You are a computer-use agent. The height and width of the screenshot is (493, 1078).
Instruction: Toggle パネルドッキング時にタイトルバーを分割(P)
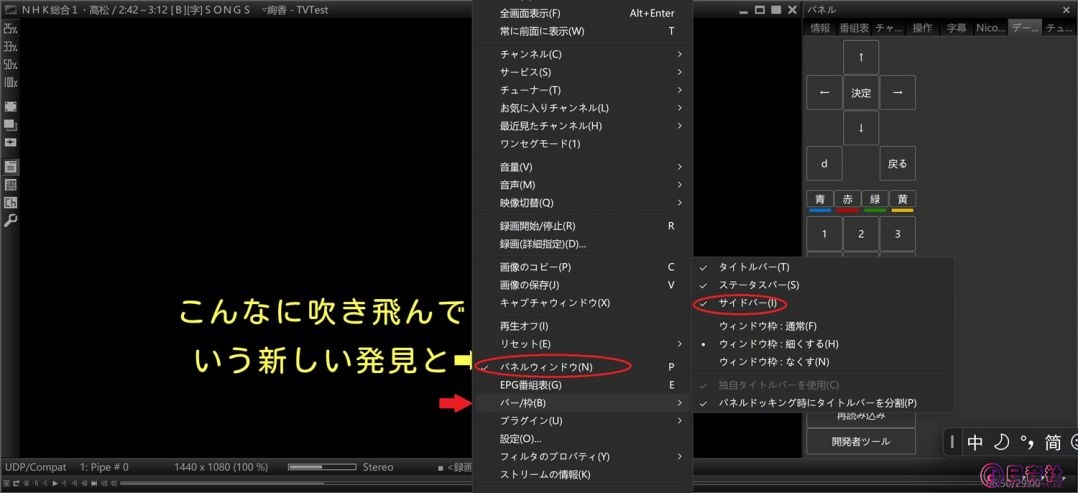click(x=822, y=403)
